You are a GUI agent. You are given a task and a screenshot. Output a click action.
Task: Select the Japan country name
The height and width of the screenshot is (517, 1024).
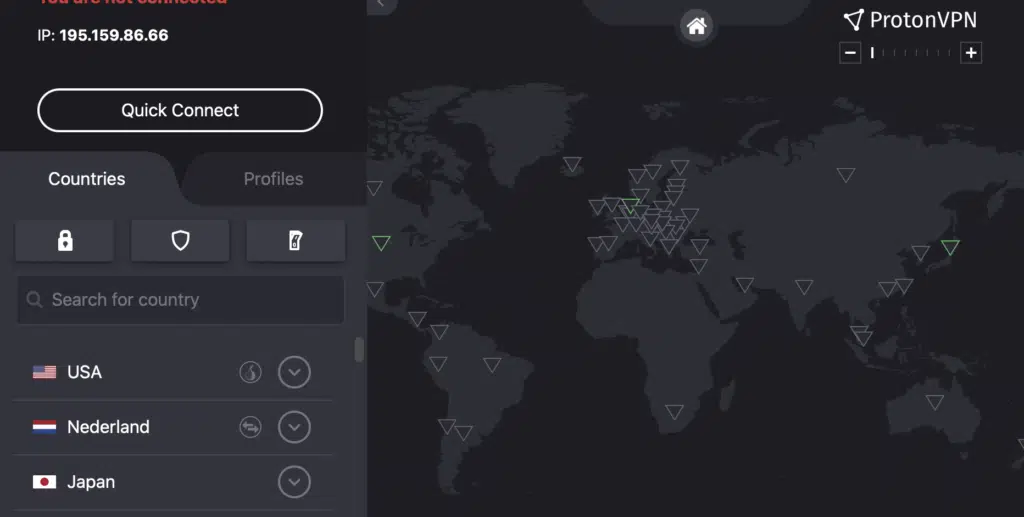point(91,482)
